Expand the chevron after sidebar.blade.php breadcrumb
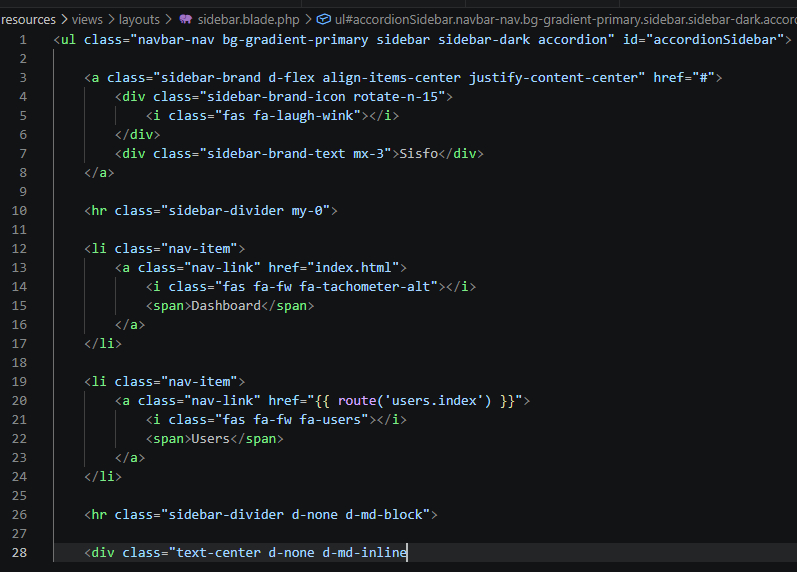Viewport: 797px width, 572px height. click(x=308, y=20)
